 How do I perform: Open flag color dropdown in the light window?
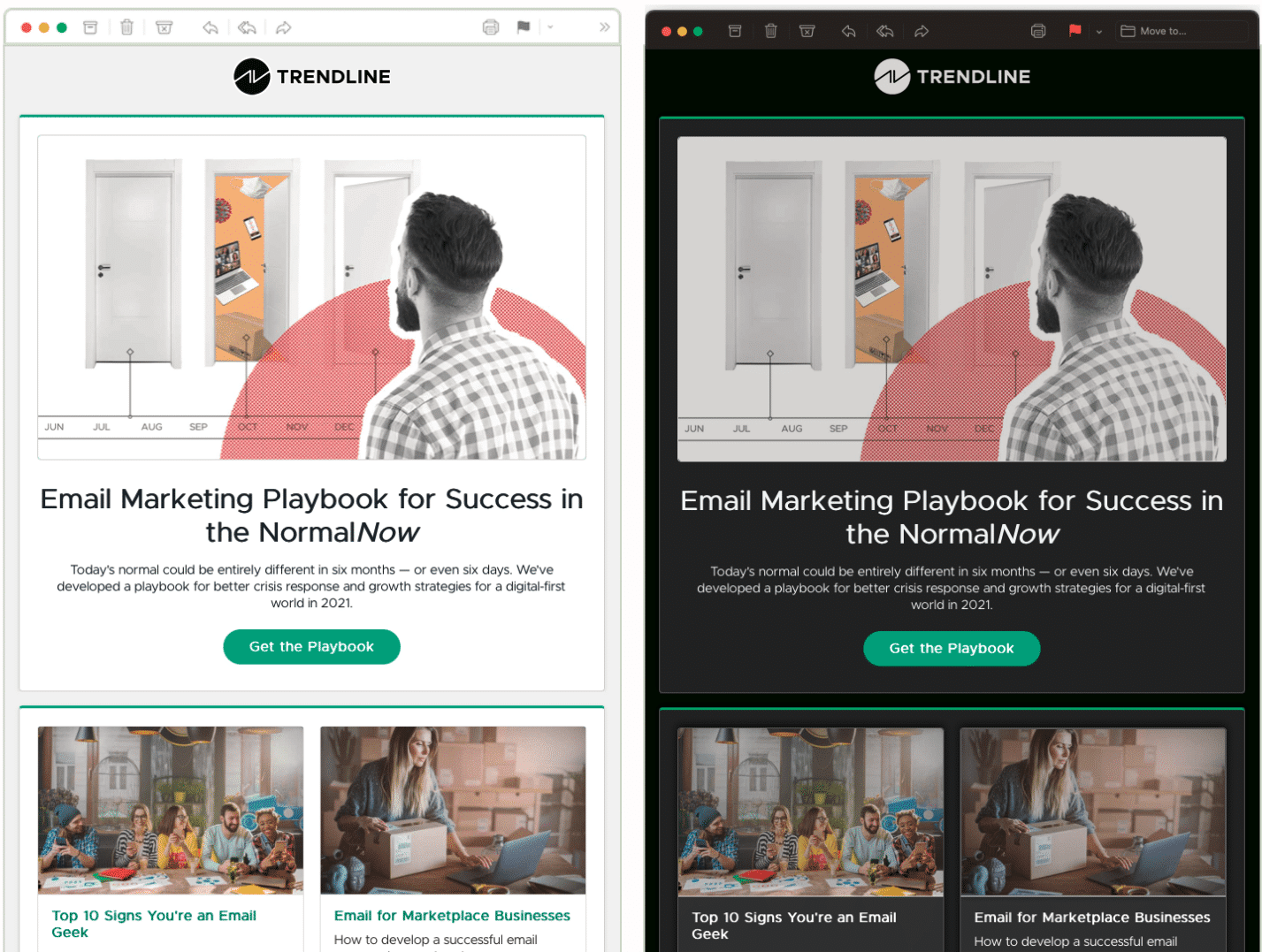(550, 27)
